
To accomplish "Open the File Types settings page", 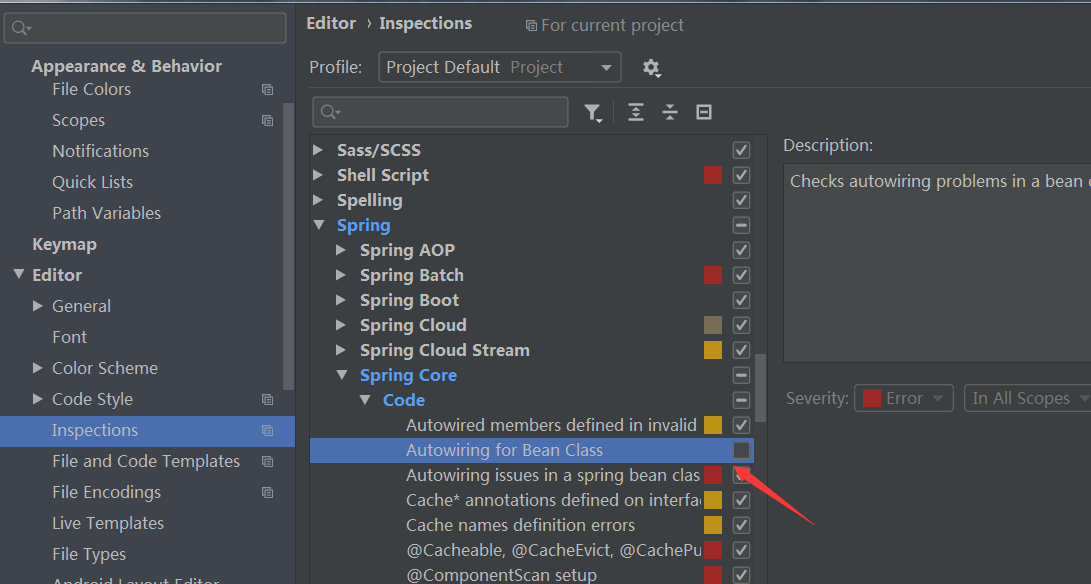I will (89, 555).
